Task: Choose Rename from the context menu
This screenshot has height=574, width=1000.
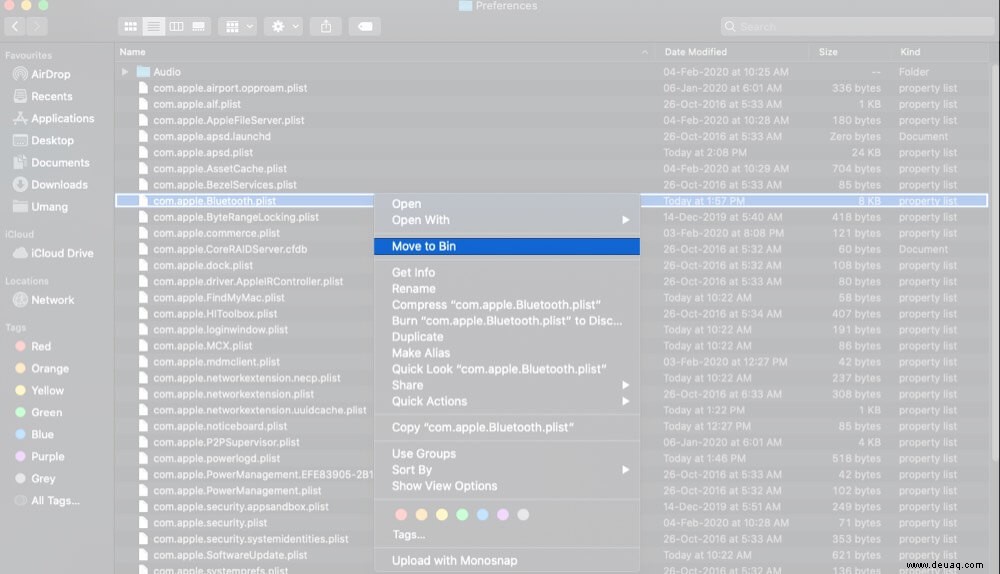Action: [x=507, y=288]
